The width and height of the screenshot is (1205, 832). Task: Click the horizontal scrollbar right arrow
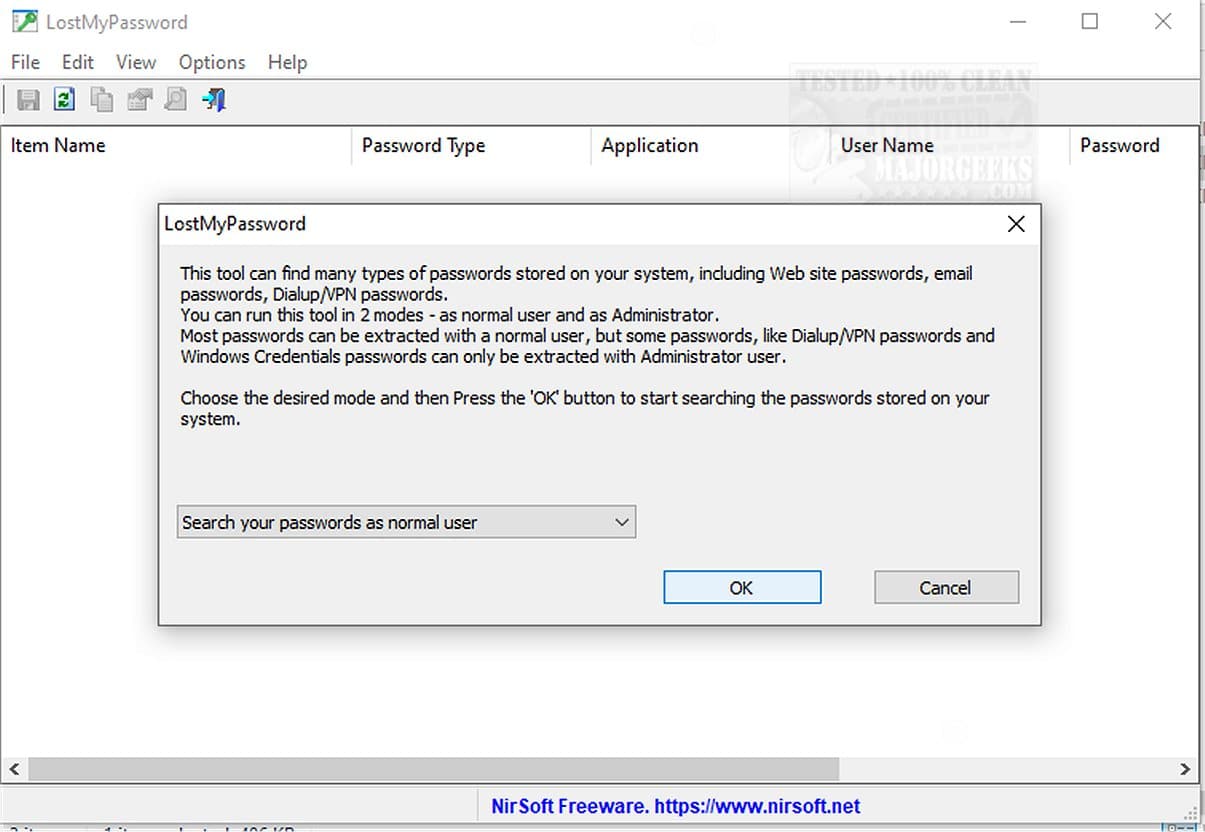pyautogui.click(x=1185, y=769)
